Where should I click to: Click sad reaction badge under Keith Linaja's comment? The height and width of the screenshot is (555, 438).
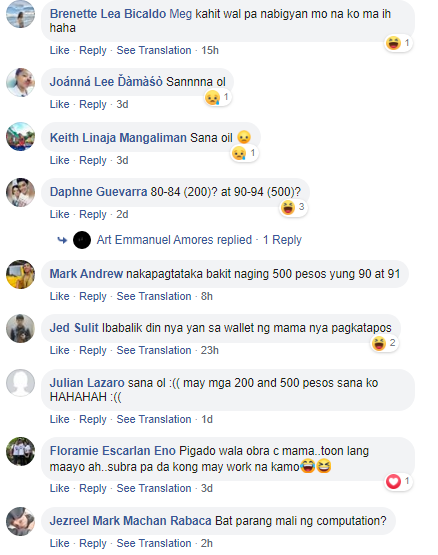[x=244, y=153]
